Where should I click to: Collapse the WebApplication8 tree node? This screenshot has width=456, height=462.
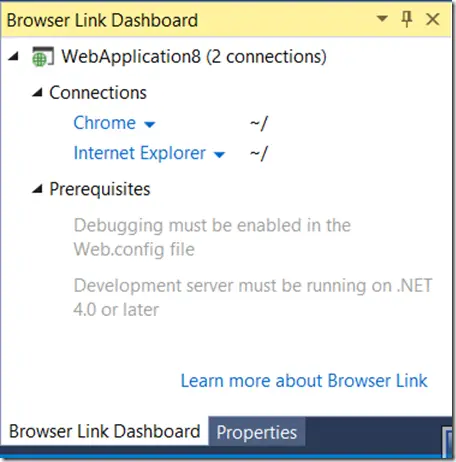coord(13,56)
